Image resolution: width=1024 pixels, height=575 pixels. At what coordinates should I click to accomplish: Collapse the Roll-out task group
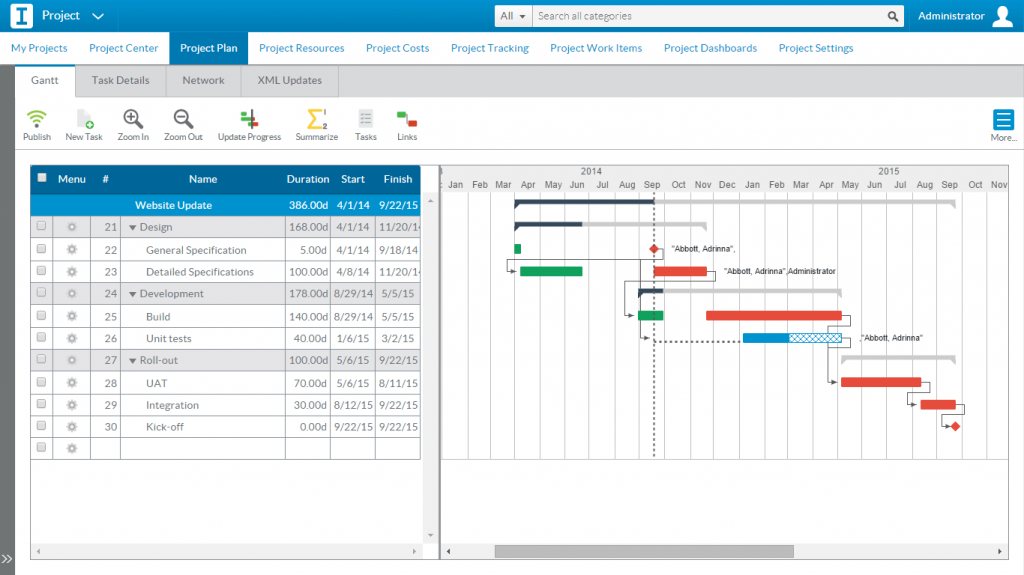pos(133,361)
